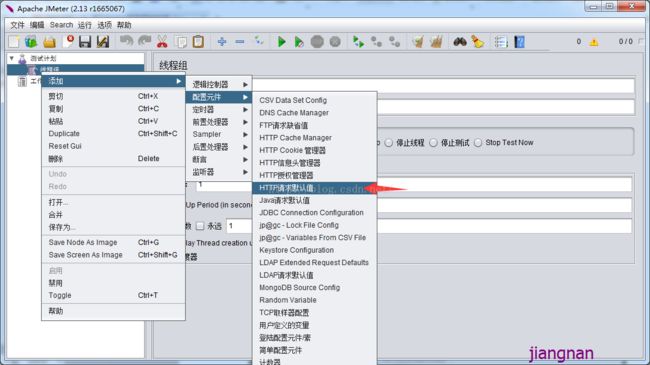
Task: Click the Copy icon in the toolbar
Action: [x=181, y=42]
